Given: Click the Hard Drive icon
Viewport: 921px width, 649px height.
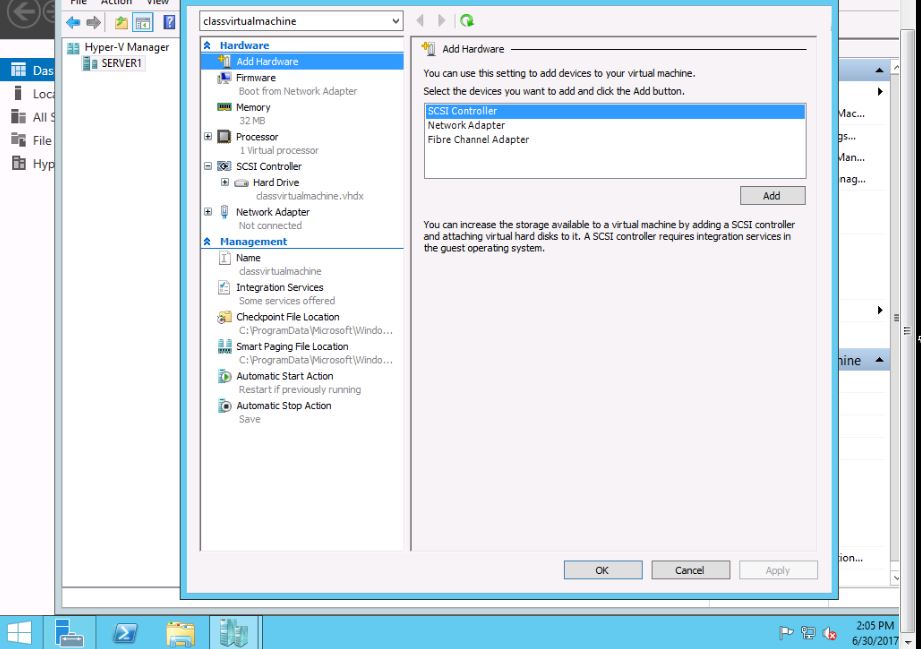Looking at the screenshot, I should [x=241, y=183].
